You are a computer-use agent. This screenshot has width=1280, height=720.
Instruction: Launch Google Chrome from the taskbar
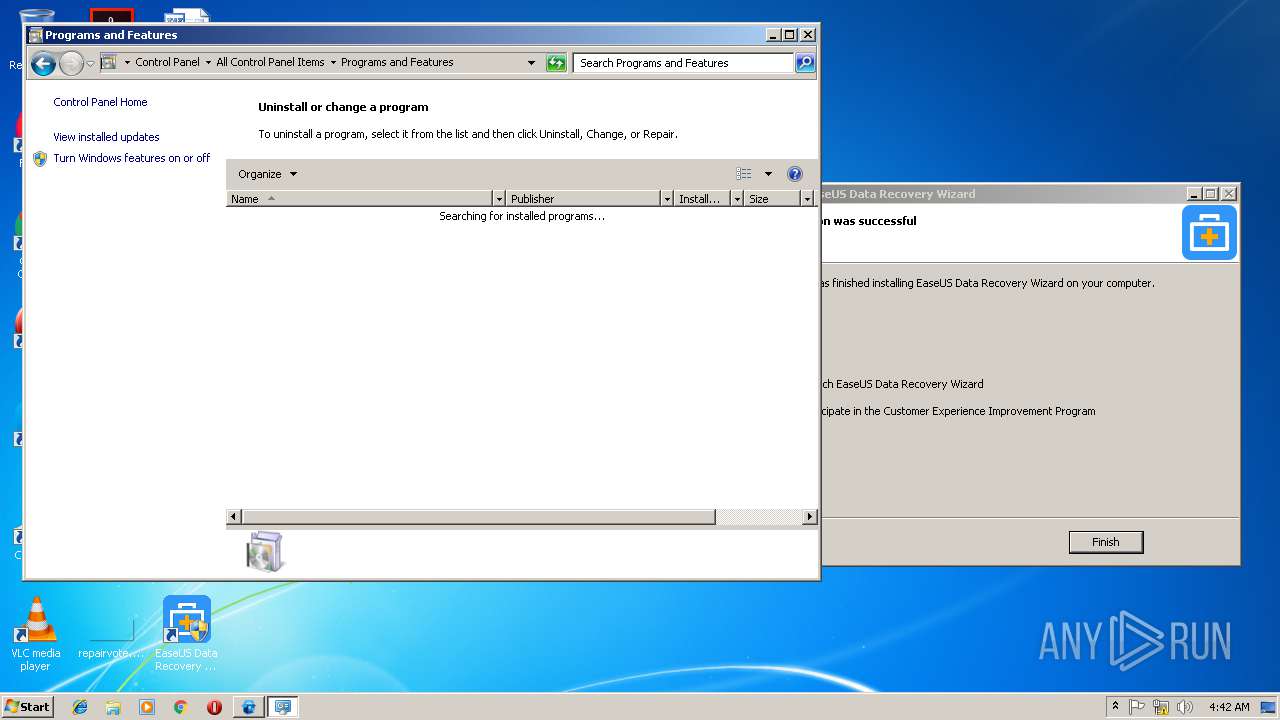(x=180, y=707)
